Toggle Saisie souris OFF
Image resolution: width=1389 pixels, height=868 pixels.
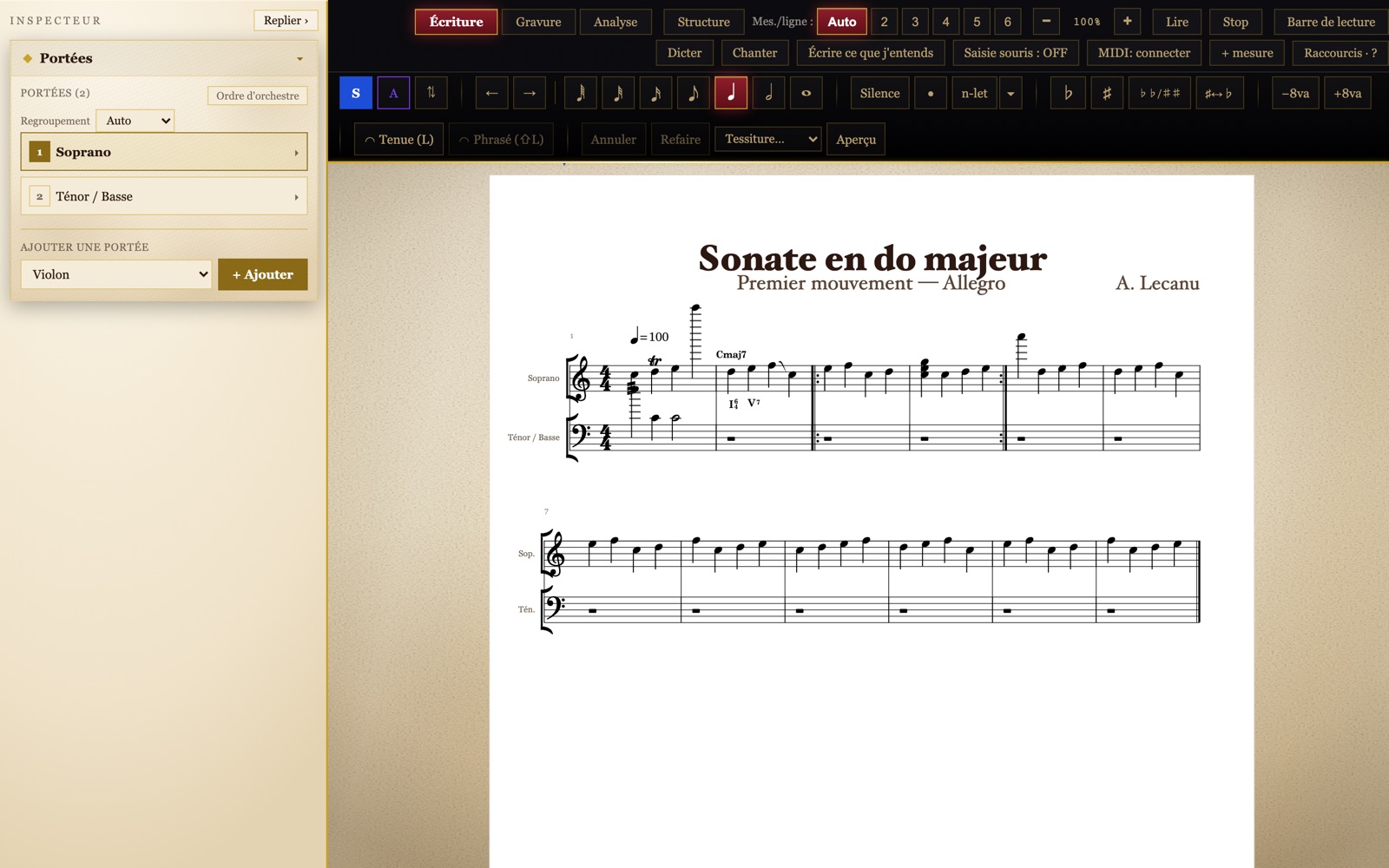coord(1016,53)
